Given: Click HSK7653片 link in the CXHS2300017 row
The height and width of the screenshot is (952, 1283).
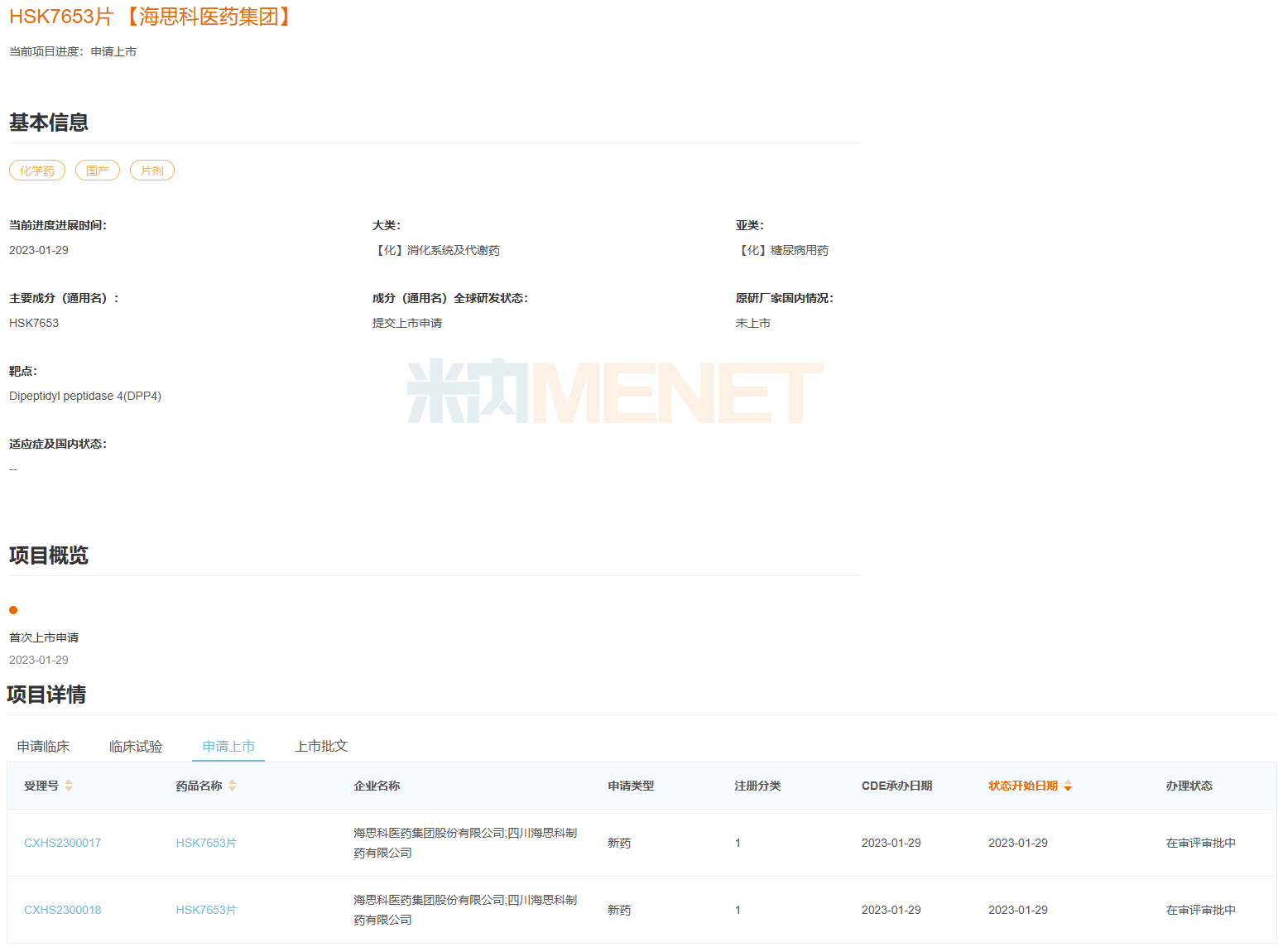Looking at the screenshot, I should [x=206, y=843].
